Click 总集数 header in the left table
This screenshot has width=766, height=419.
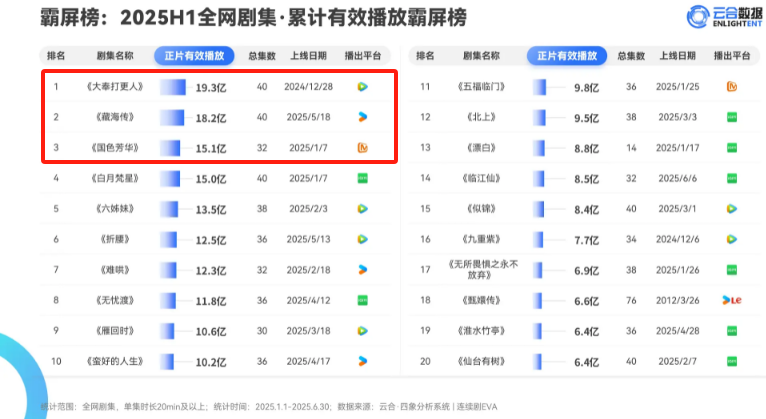[x=262, y=56]
